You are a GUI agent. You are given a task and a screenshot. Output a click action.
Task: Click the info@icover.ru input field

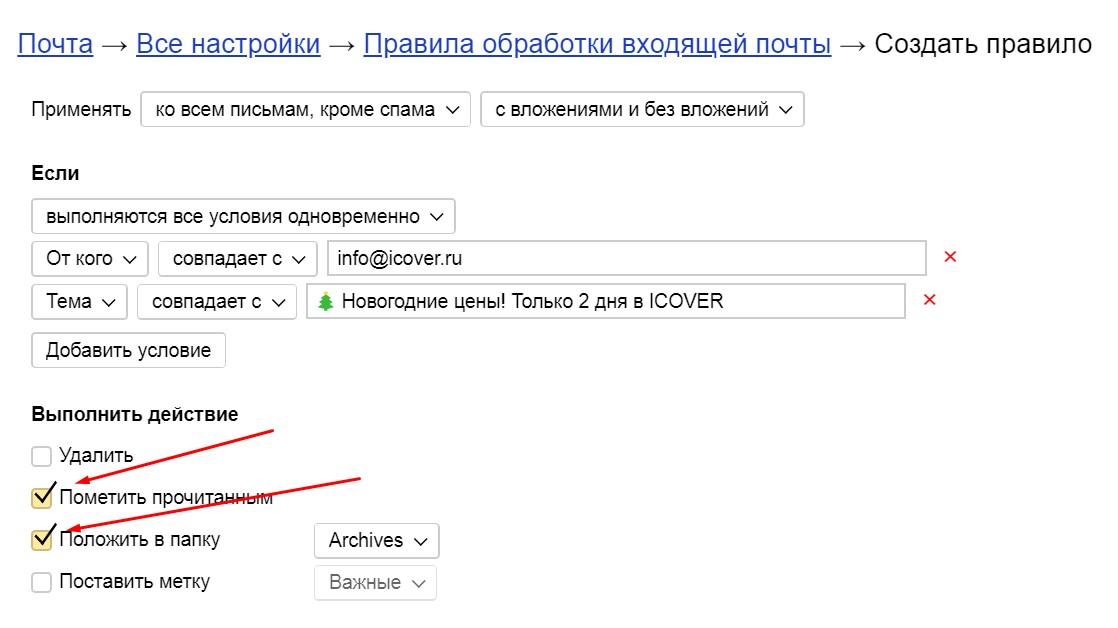click(x=627, y=259)
